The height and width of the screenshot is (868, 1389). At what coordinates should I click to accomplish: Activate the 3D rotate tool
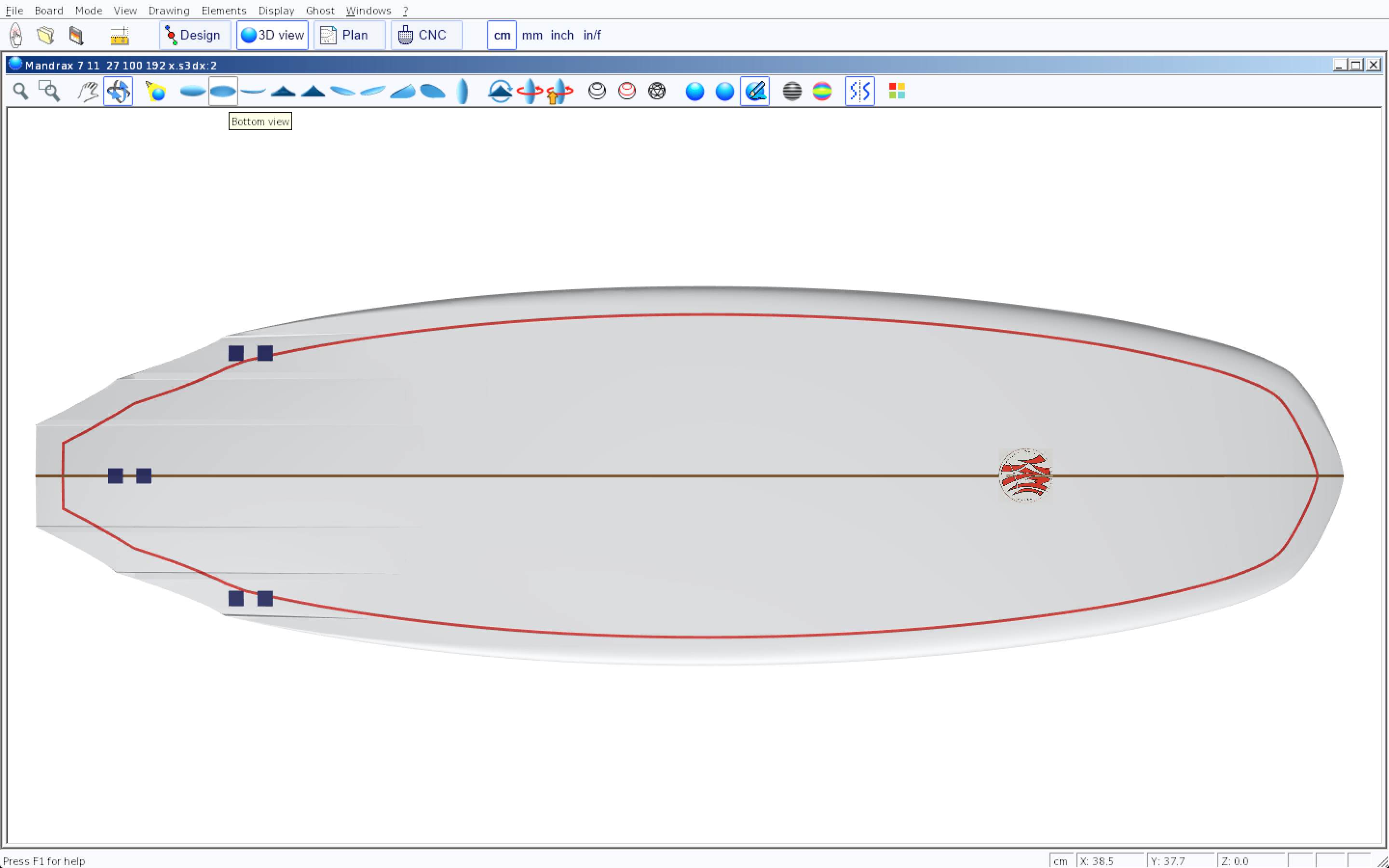click(x=118, y=91)
